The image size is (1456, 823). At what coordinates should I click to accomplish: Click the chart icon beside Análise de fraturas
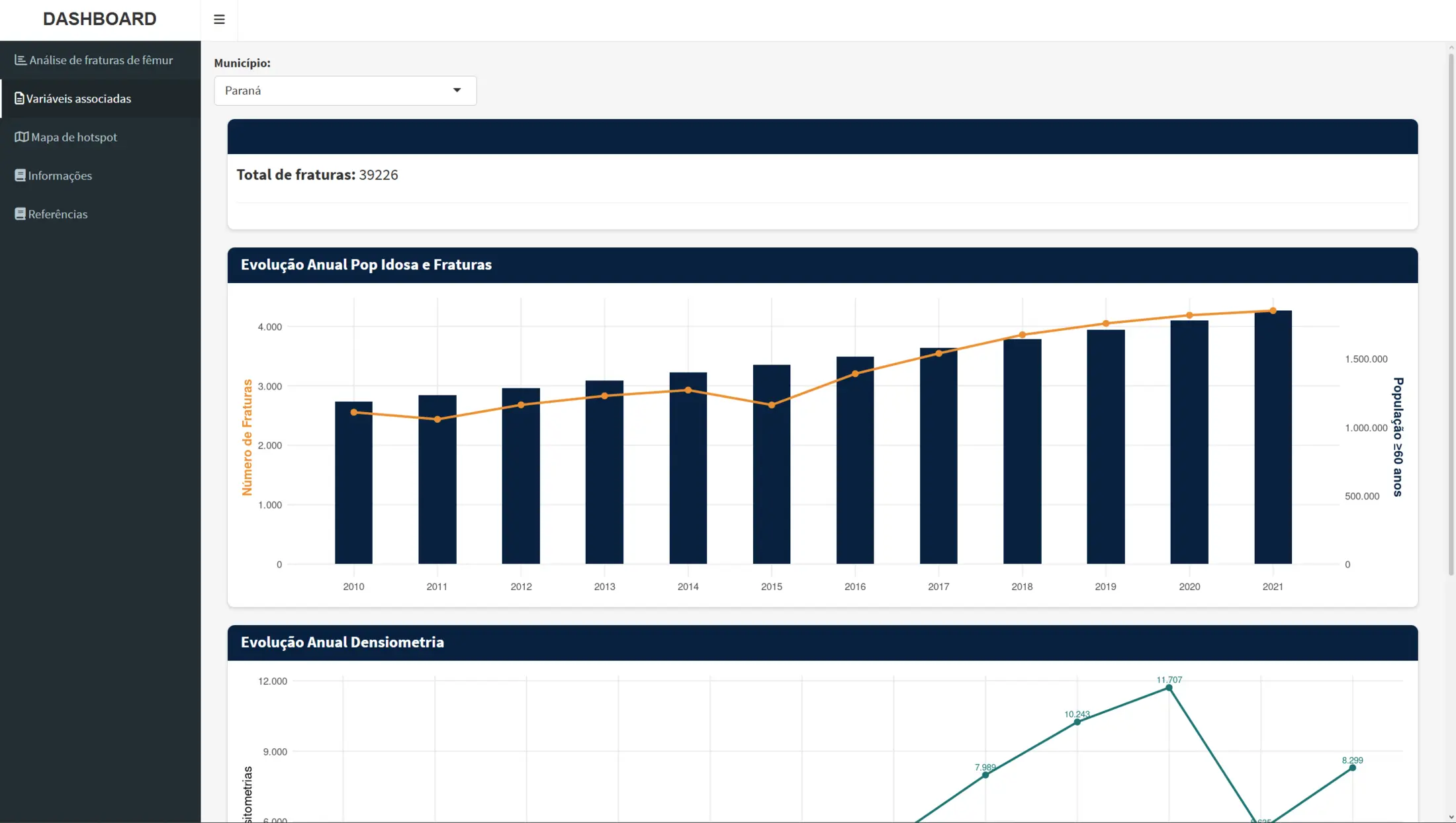21,60
